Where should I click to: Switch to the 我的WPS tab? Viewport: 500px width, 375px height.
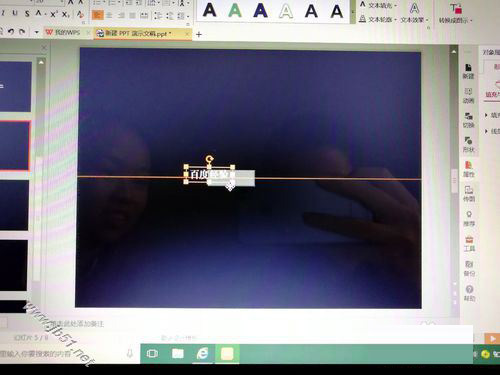pyautogui.click(x=64, y=32)
